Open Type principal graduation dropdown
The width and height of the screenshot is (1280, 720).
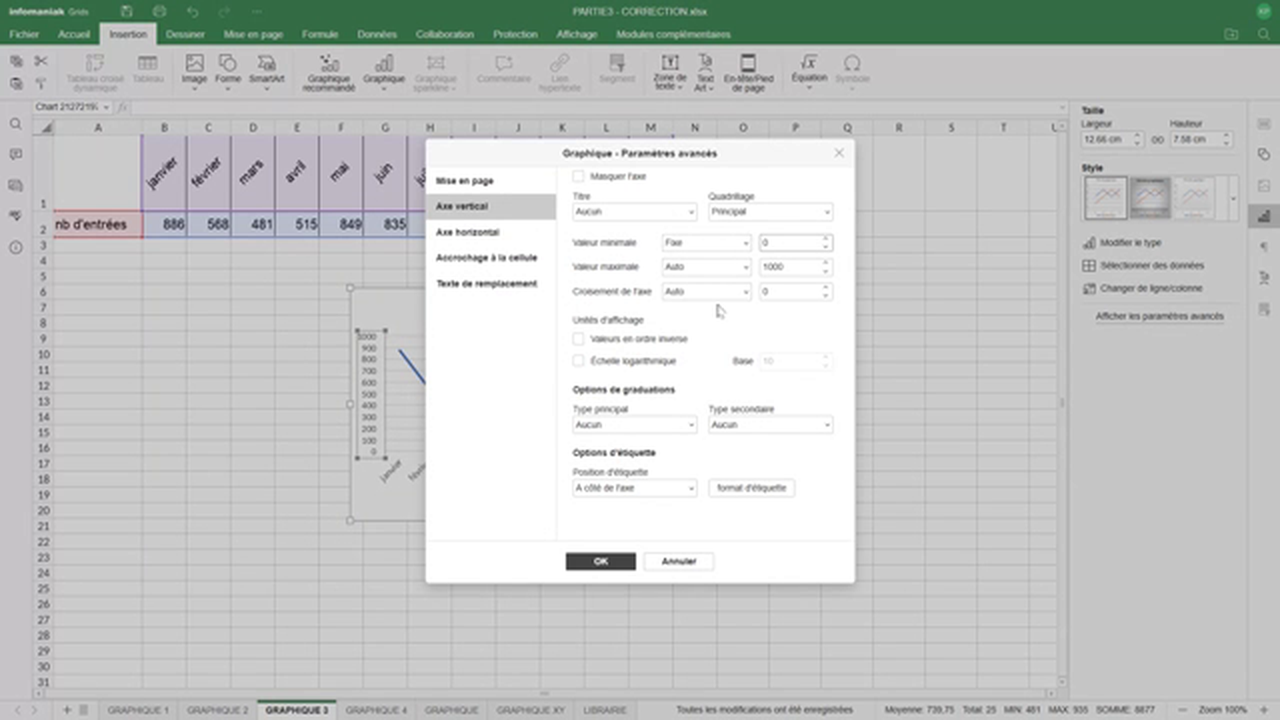pyautogui.click(x=634, y=425)
